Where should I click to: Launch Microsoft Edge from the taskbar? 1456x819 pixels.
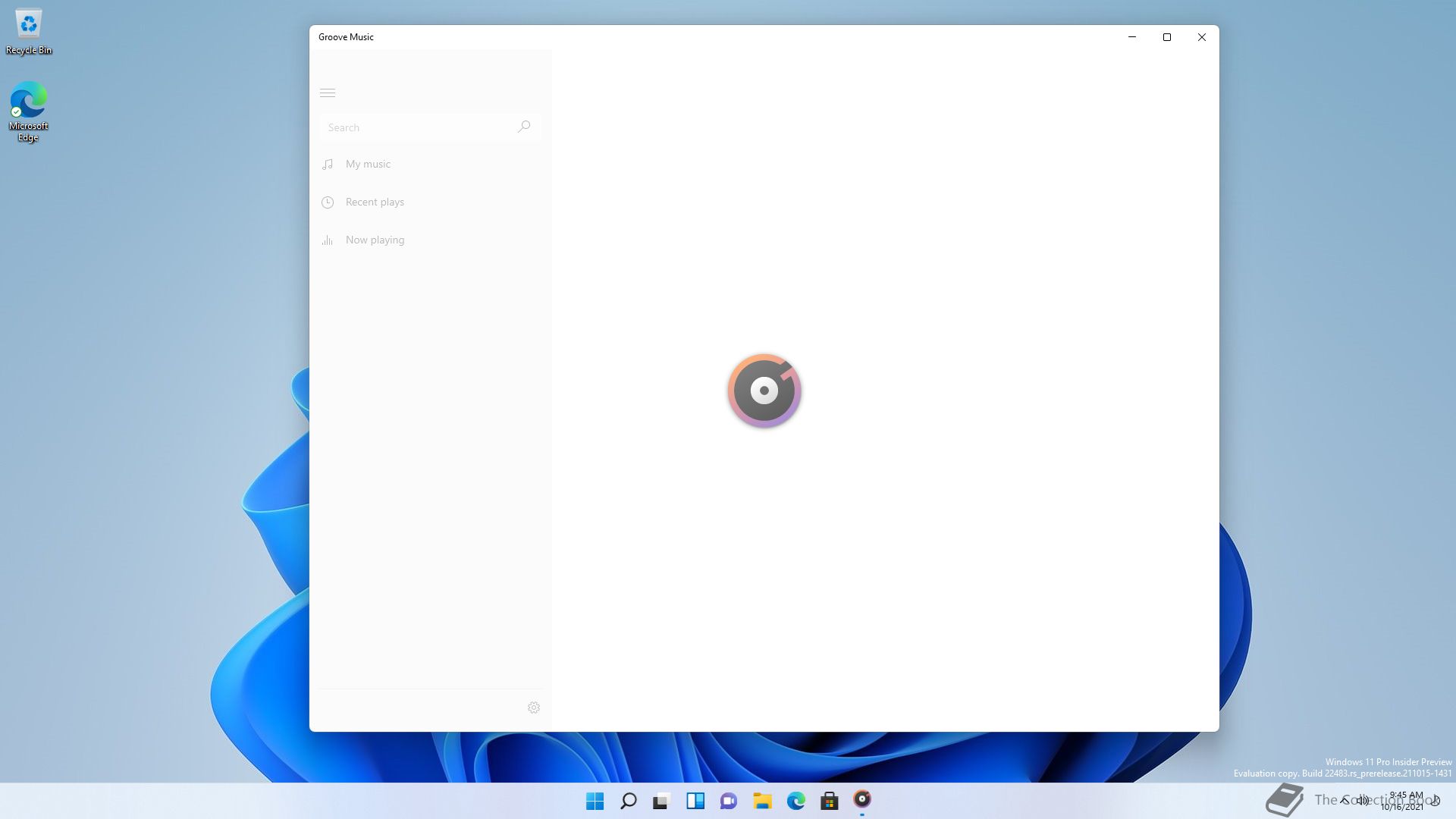pyautogui.click(x=795, y=801)
